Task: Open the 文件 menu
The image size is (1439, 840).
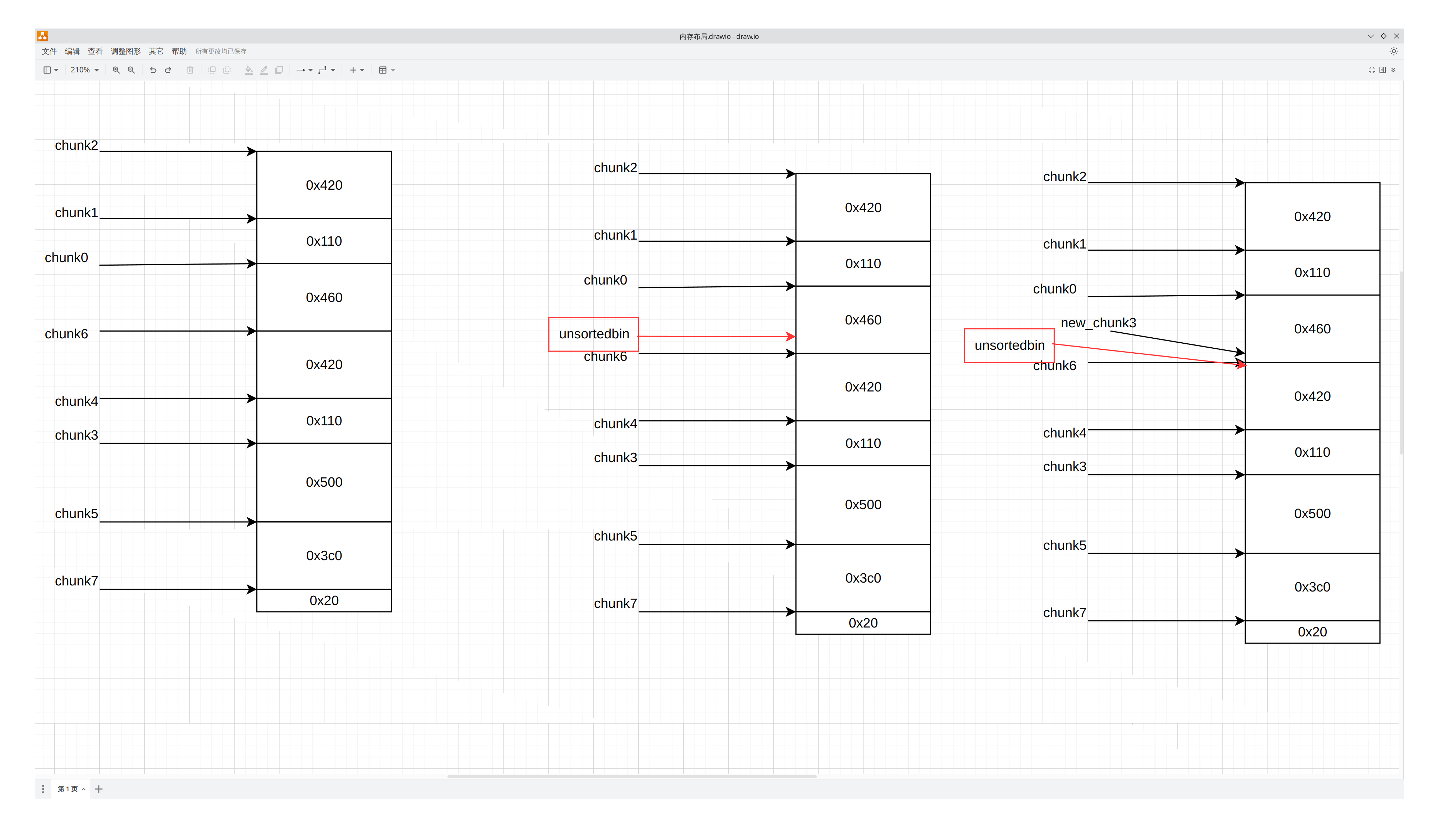Action: 49,51
